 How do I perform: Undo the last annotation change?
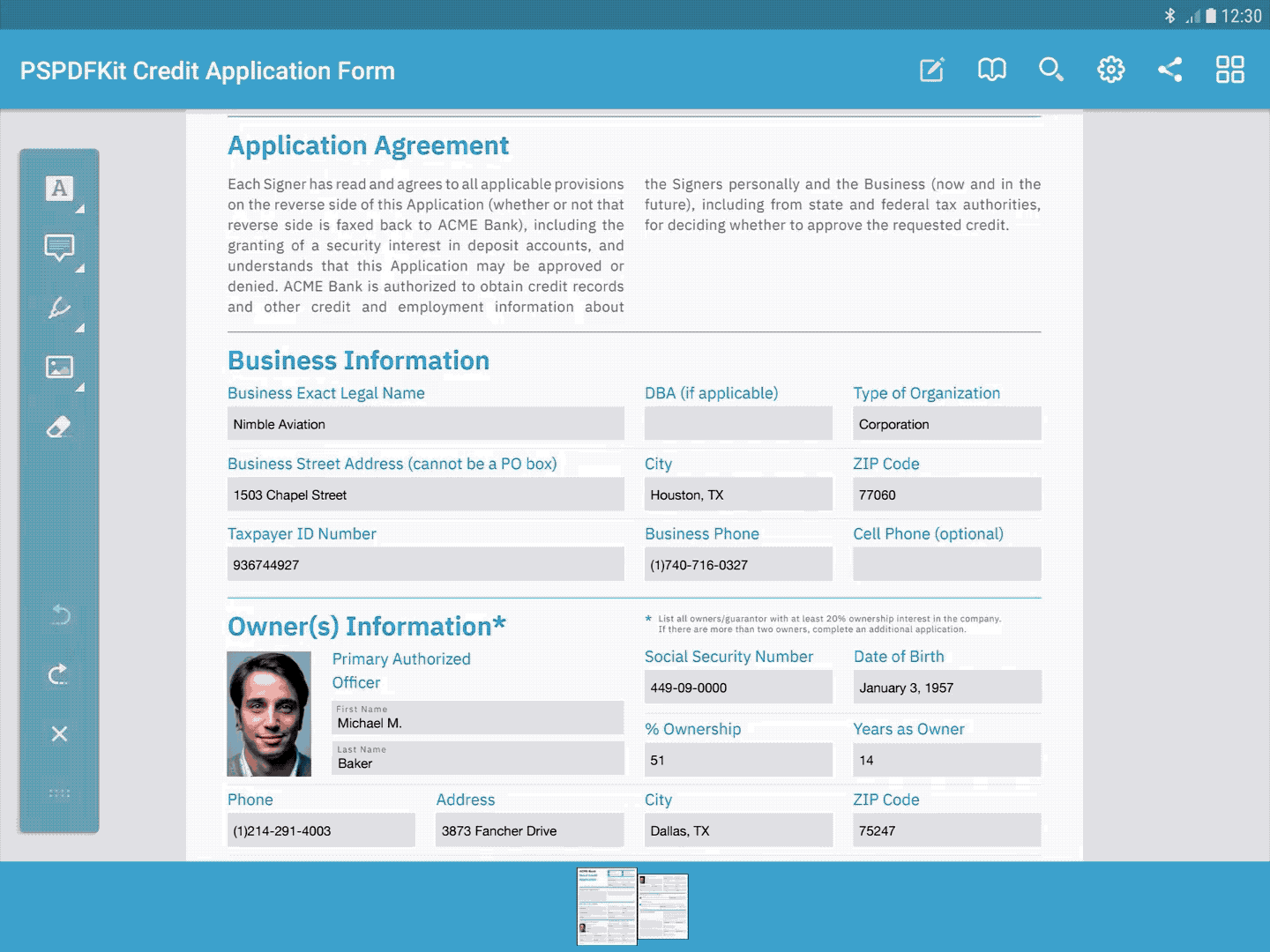(59, 614)
